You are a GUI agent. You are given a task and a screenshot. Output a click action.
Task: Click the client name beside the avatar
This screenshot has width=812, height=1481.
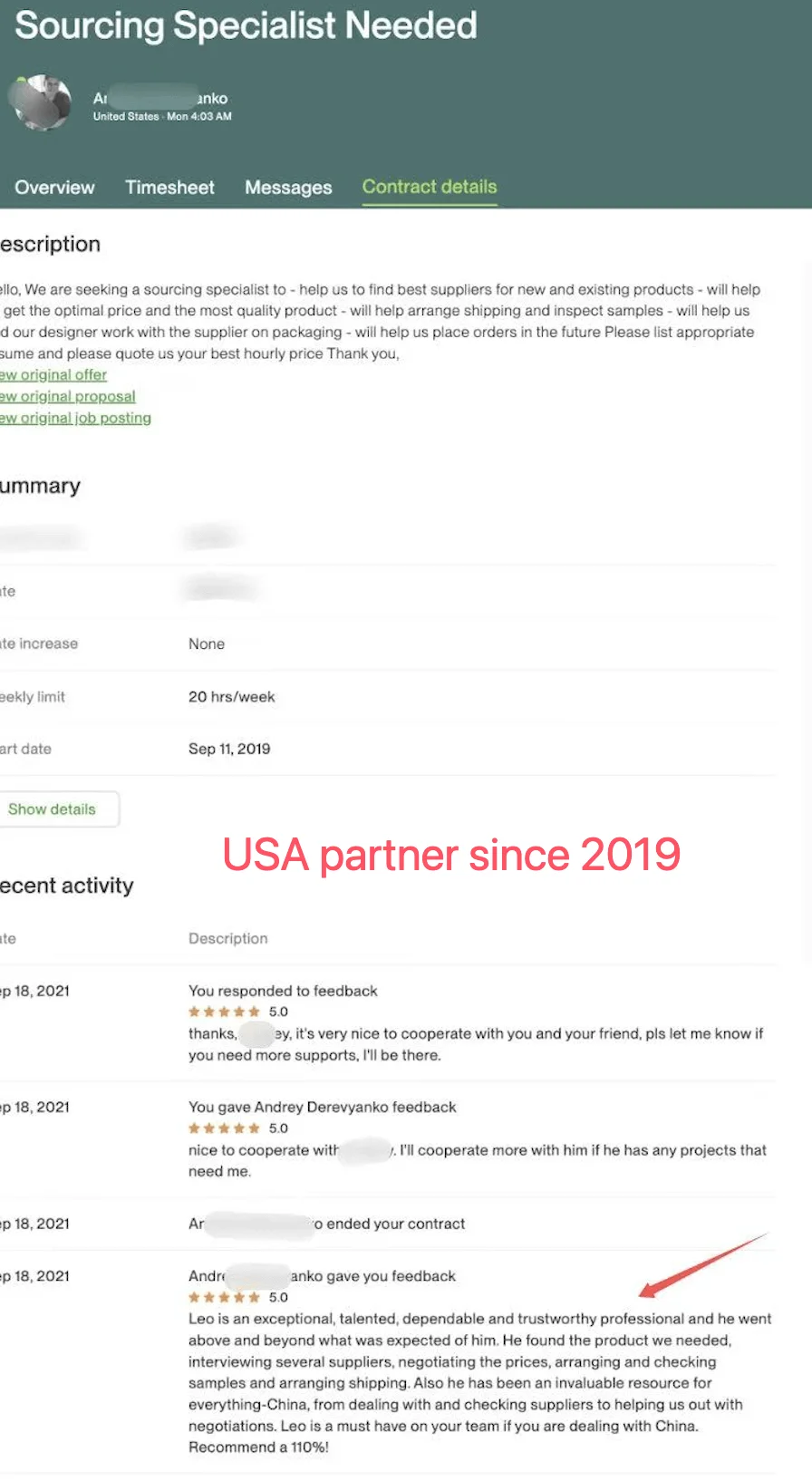[x=160, y=98]
